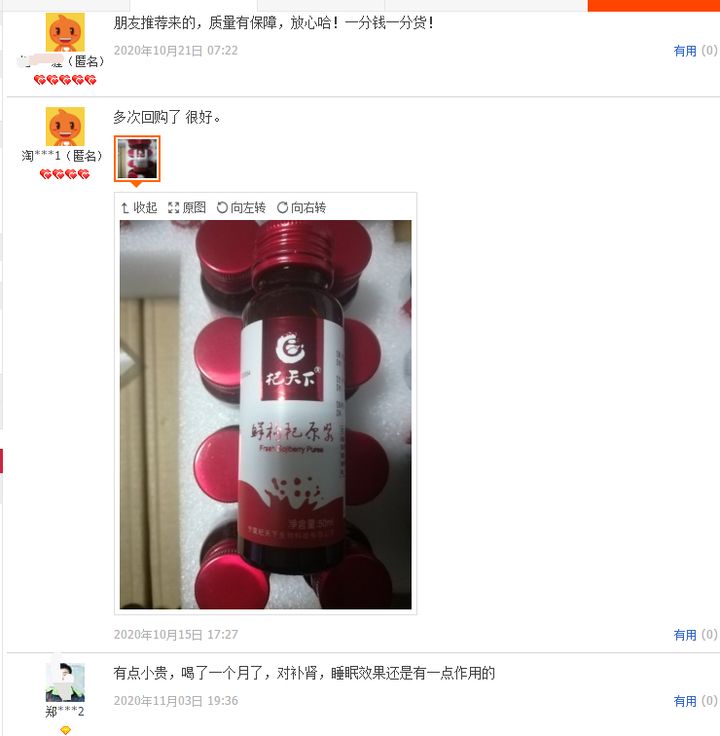Rotate photo left with 向左转
Viewport: 720px width, 736px height.
coord(241,207)
